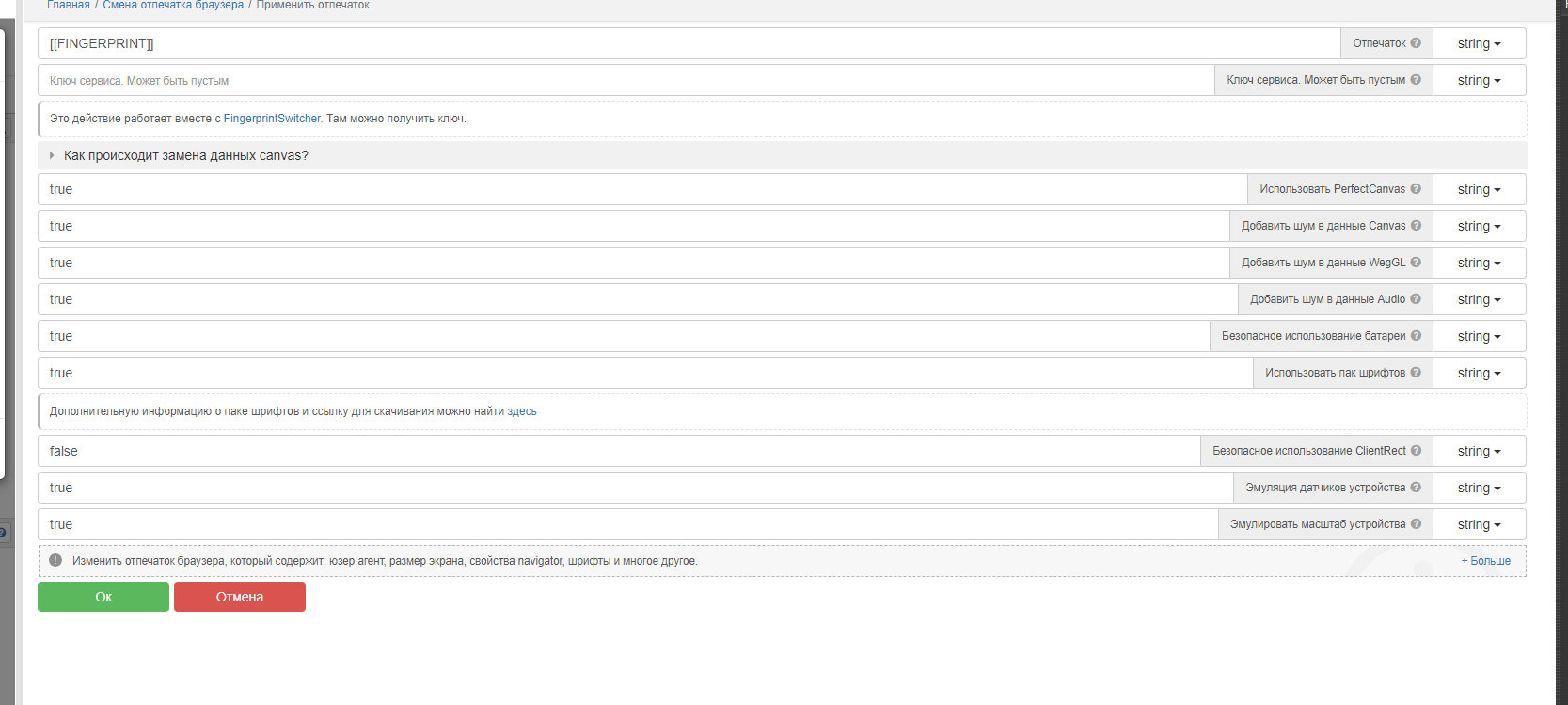This screenshot has height=705, width=1568.
Task: Click help icon for Добавить шум в данные Canvas
Action: pyautogui.click(x=1416, y=226)
